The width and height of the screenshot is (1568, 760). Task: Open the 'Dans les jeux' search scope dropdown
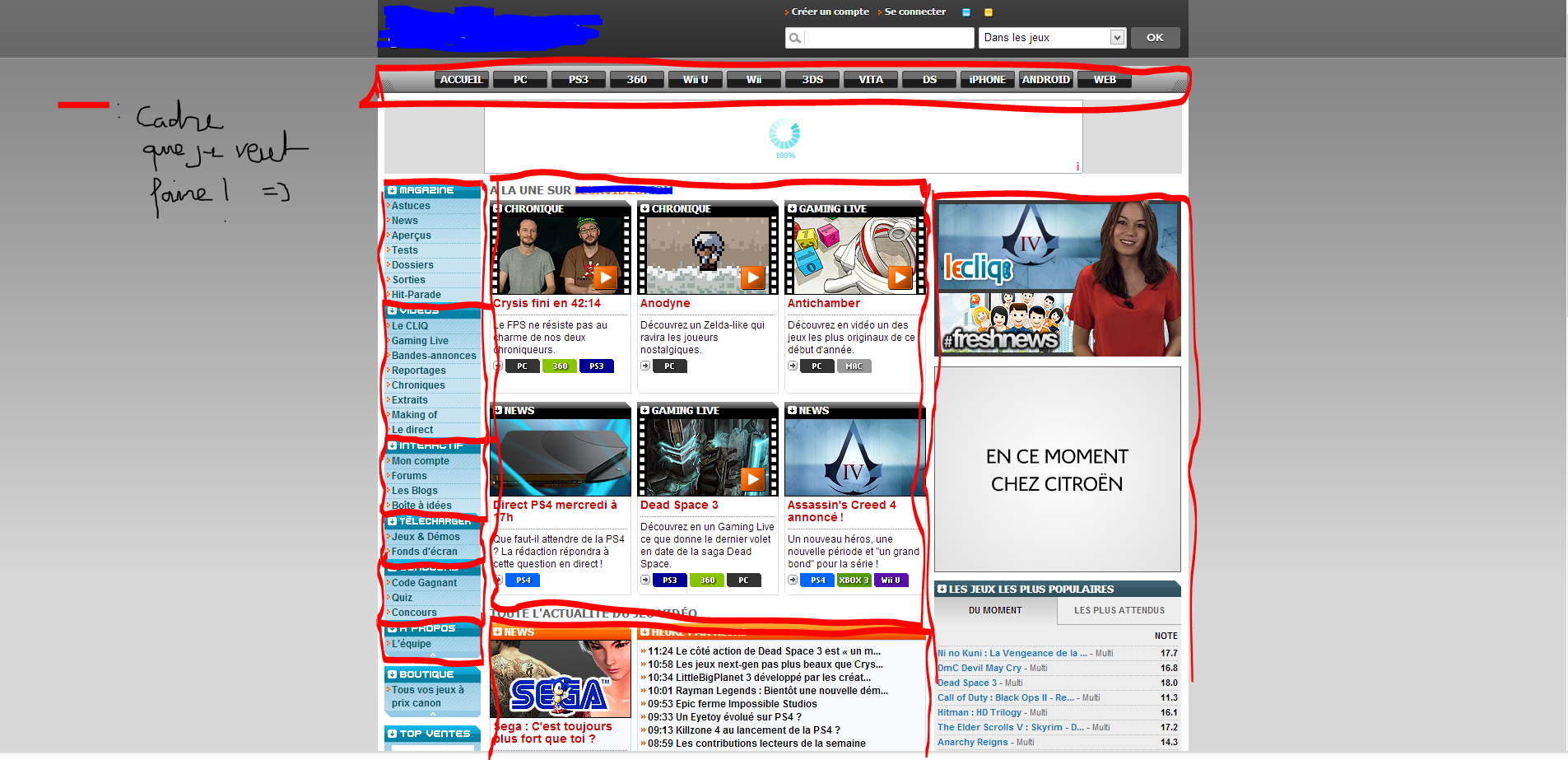tap(1051, 38)
